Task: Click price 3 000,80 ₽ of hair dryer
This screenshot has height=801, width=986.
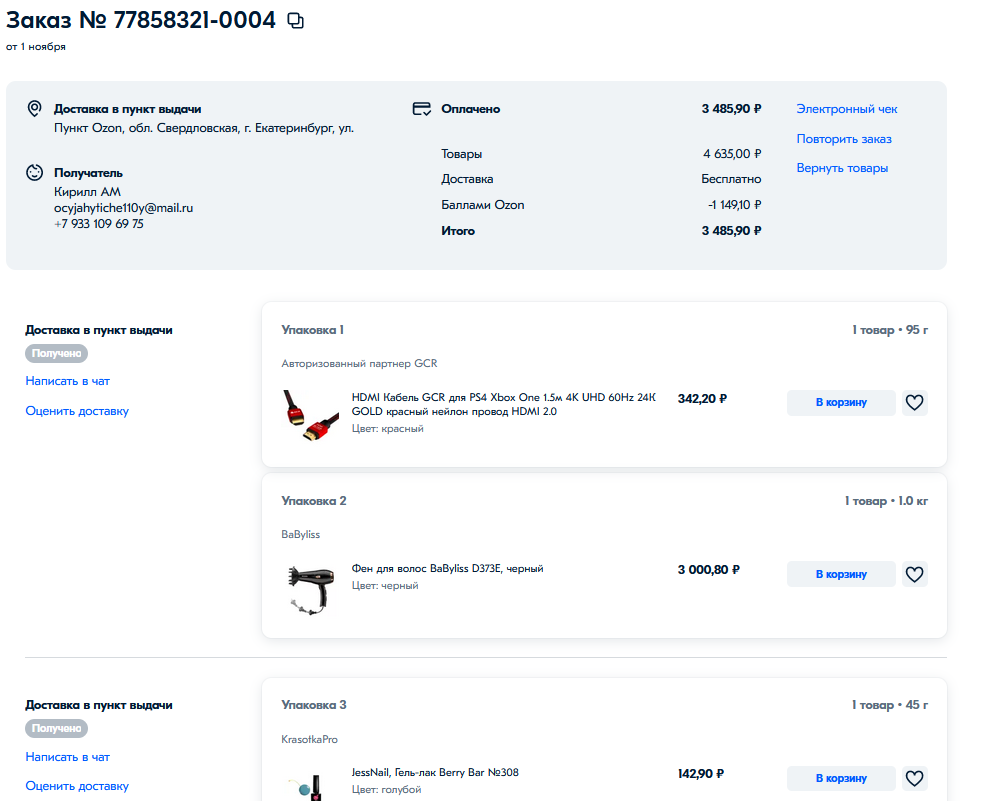Action: tap(709, 570)
